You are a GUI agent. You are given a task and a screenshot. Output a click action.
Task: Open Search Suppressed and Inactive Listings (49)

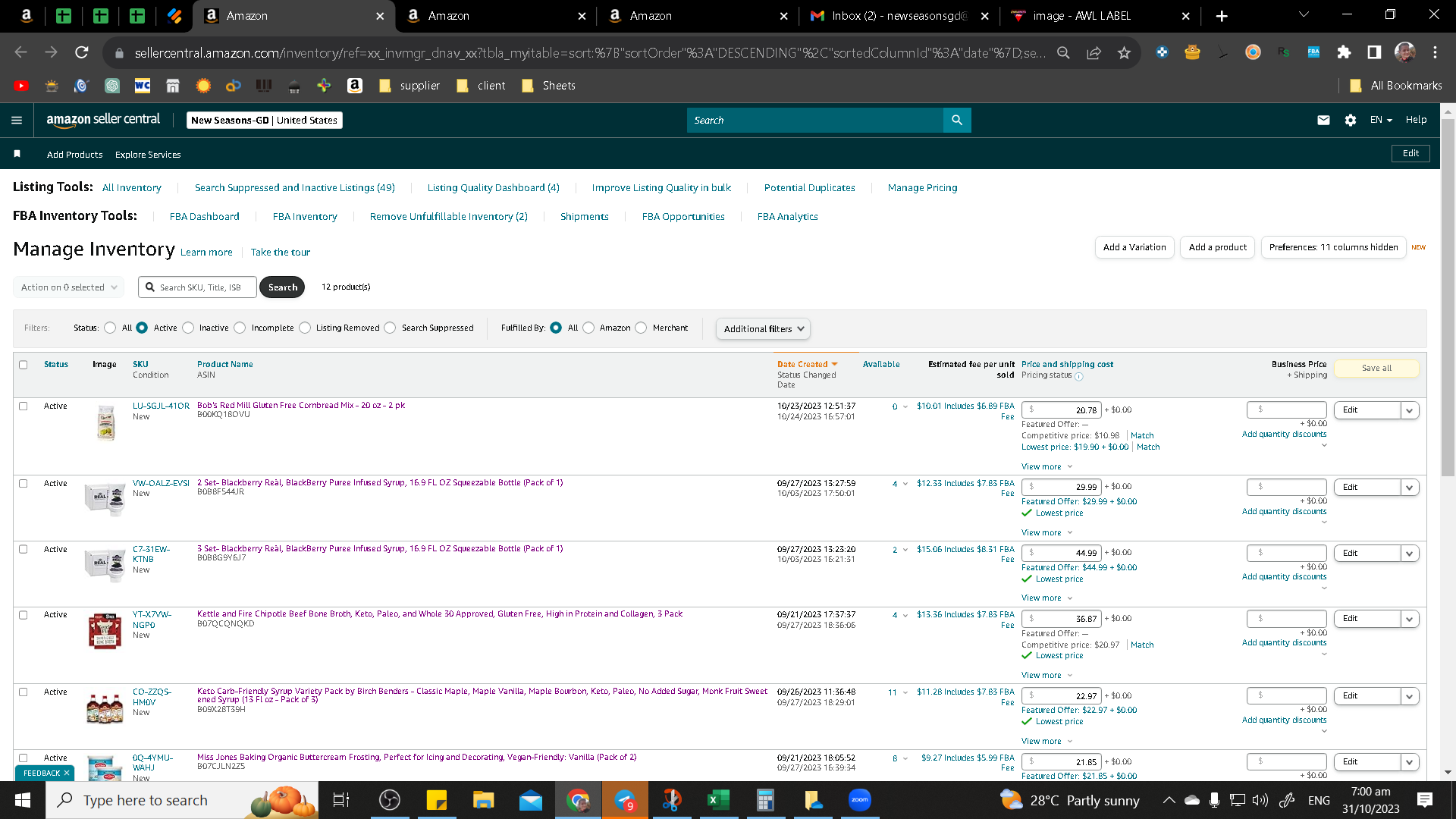pyautogui.click(x=295, y=188)
